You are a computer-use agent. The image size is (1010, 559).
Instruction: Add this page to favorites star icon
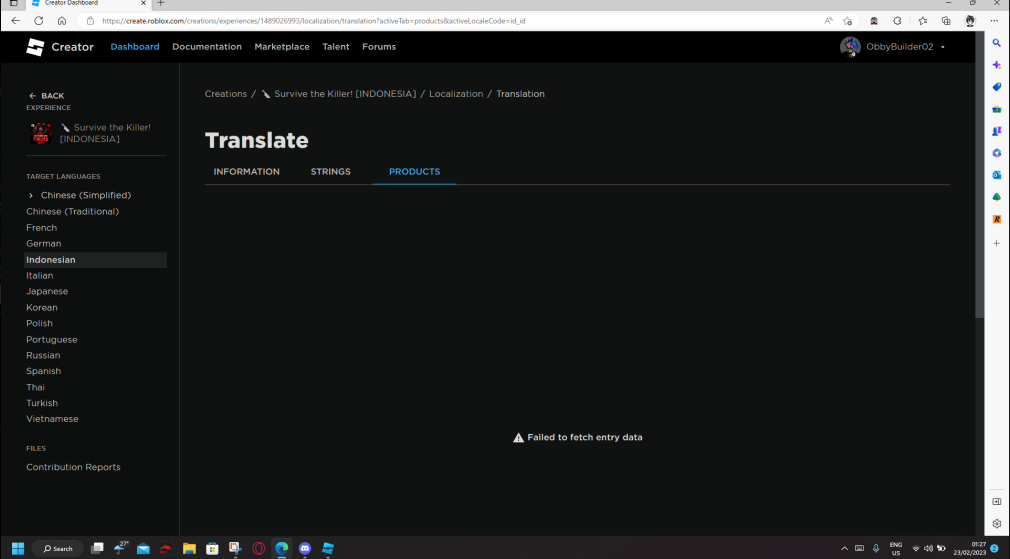pos(848,21)
